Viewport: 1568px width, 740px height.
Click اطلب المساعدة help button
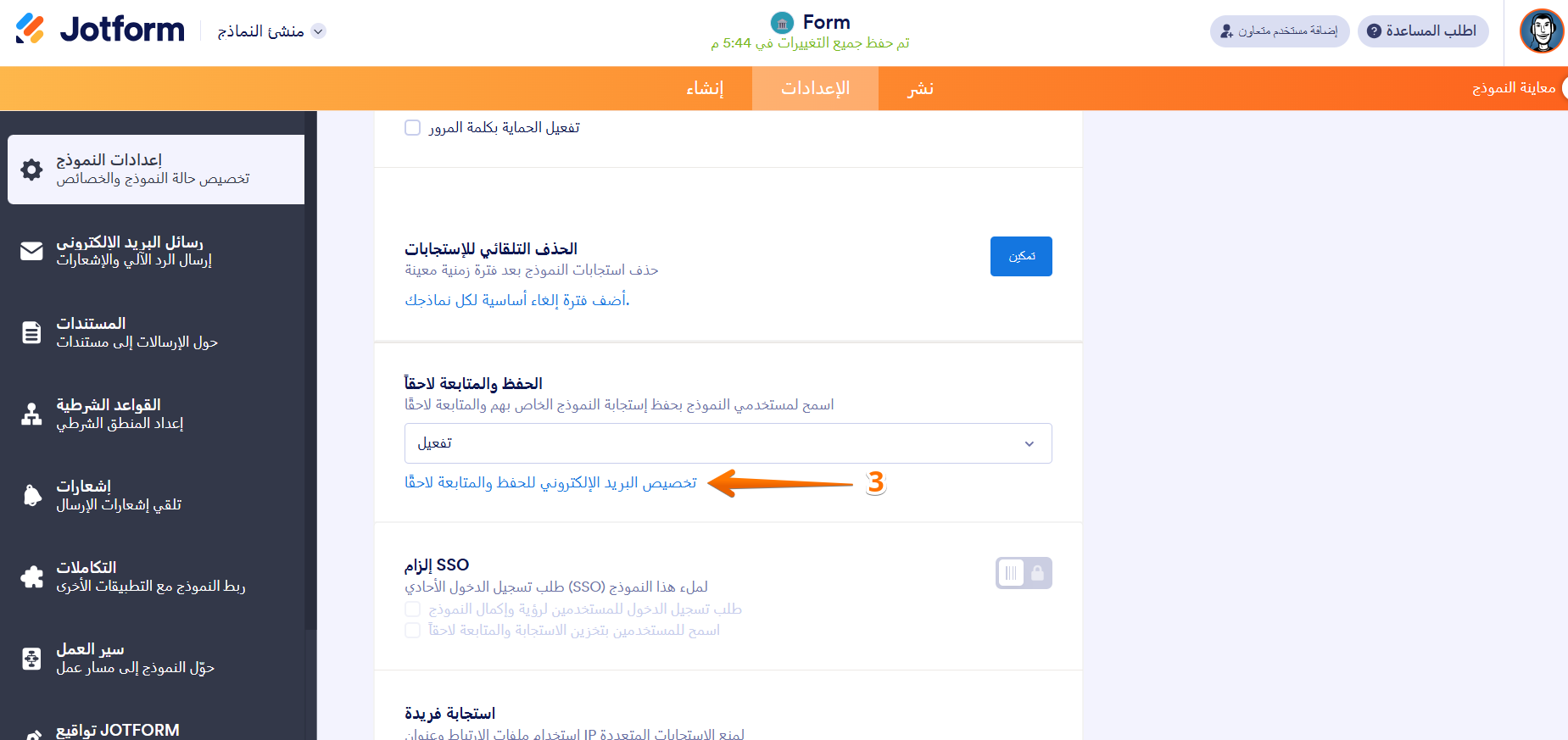(x=1423, y=31)
